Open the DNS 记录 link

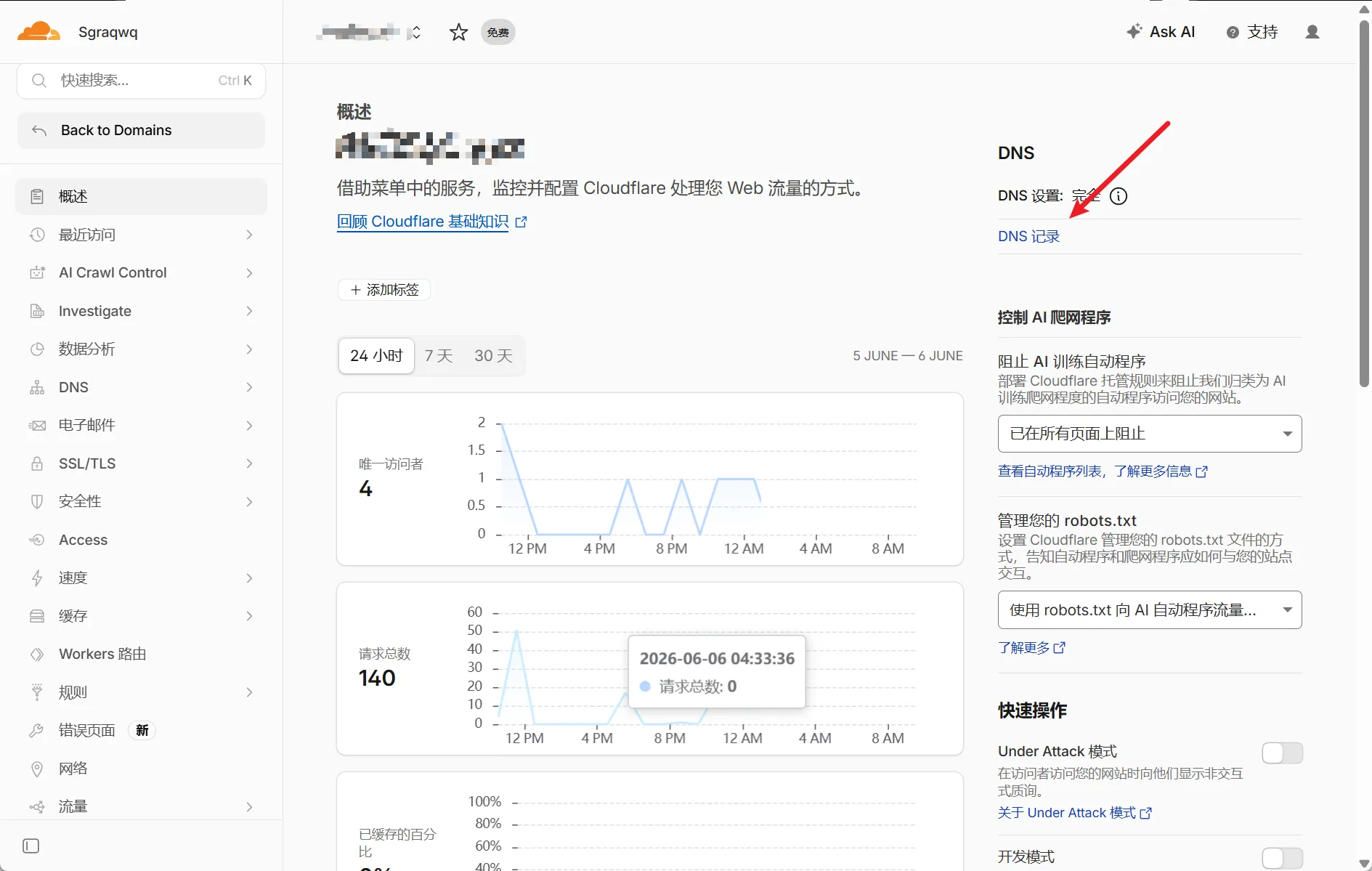tap(1028, 236)
